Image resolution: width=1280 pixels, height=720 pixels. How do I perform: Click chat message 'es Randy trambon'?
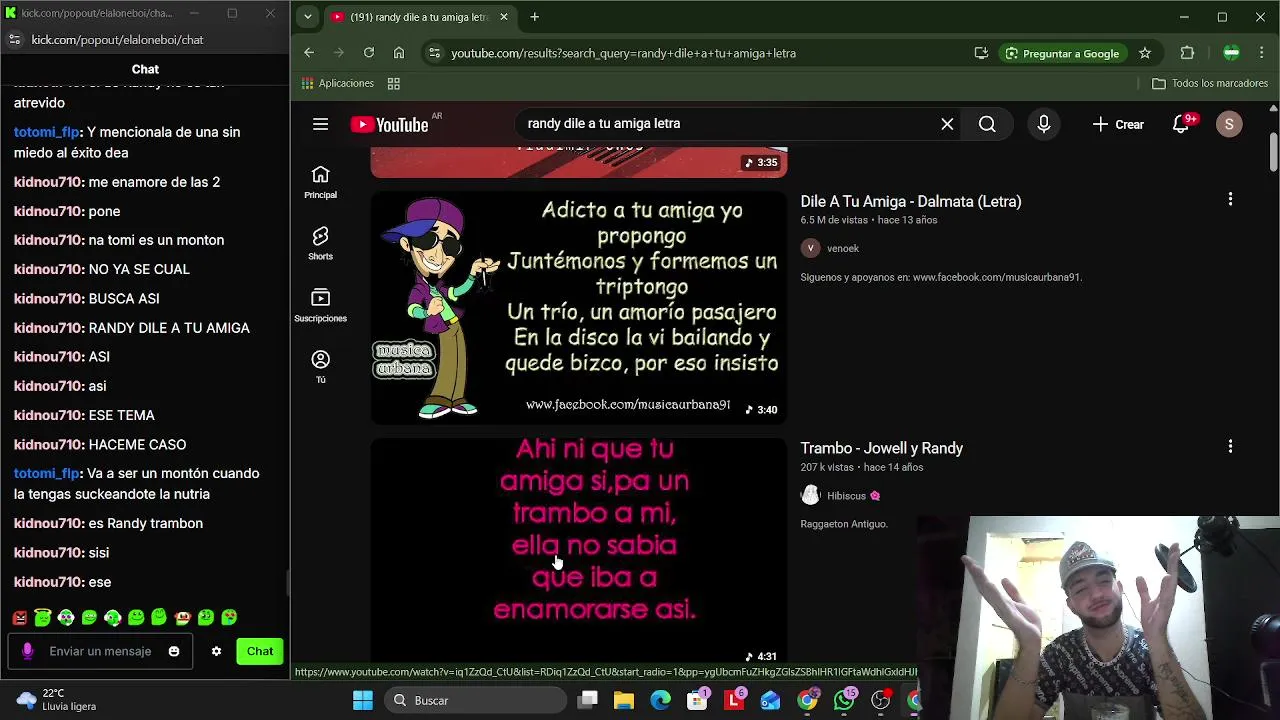pyautogui.click(x=145, y=523)
